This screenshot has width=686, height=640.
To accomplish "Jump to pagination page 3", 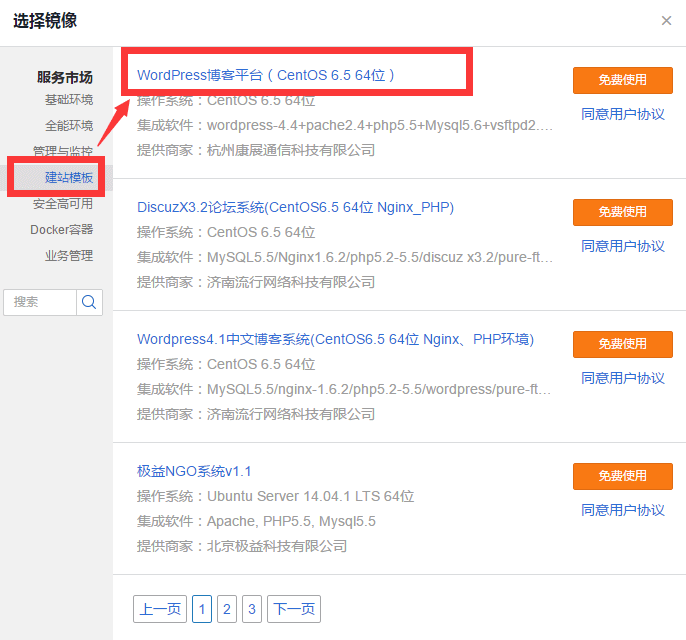I will point(252,609).
